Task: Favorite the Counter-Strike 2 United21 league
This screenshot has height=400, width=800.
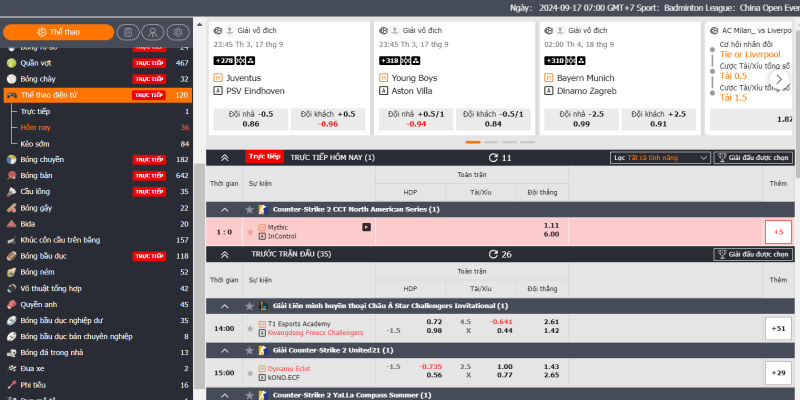Action: [x=250, y=351]
